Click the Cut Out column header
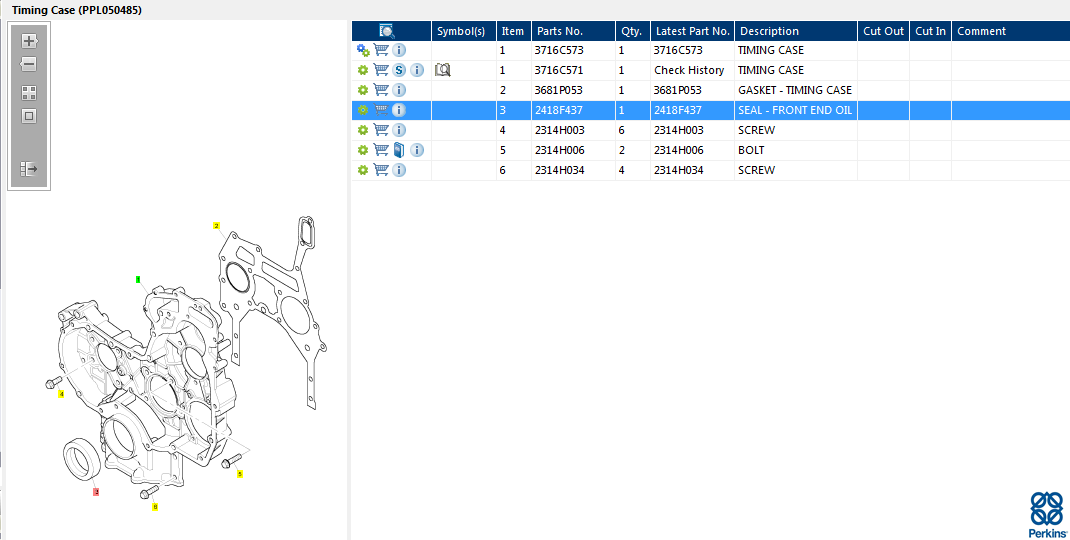This screenshot has width=1070, height=540. click(884, 31)
